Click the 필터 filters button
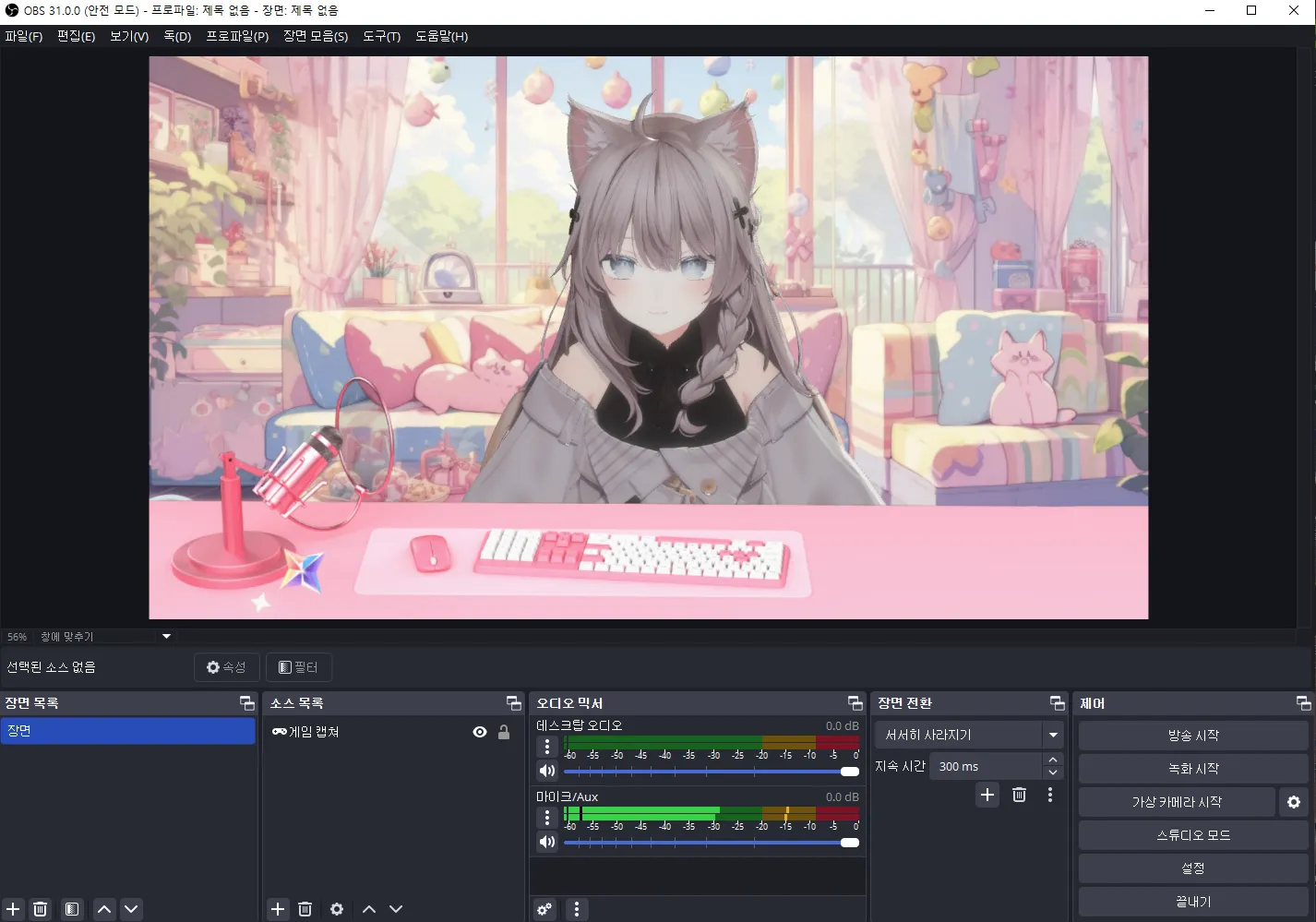This screenshot has width=1316, height=922. pyautogui.click(x=298, y=667)
